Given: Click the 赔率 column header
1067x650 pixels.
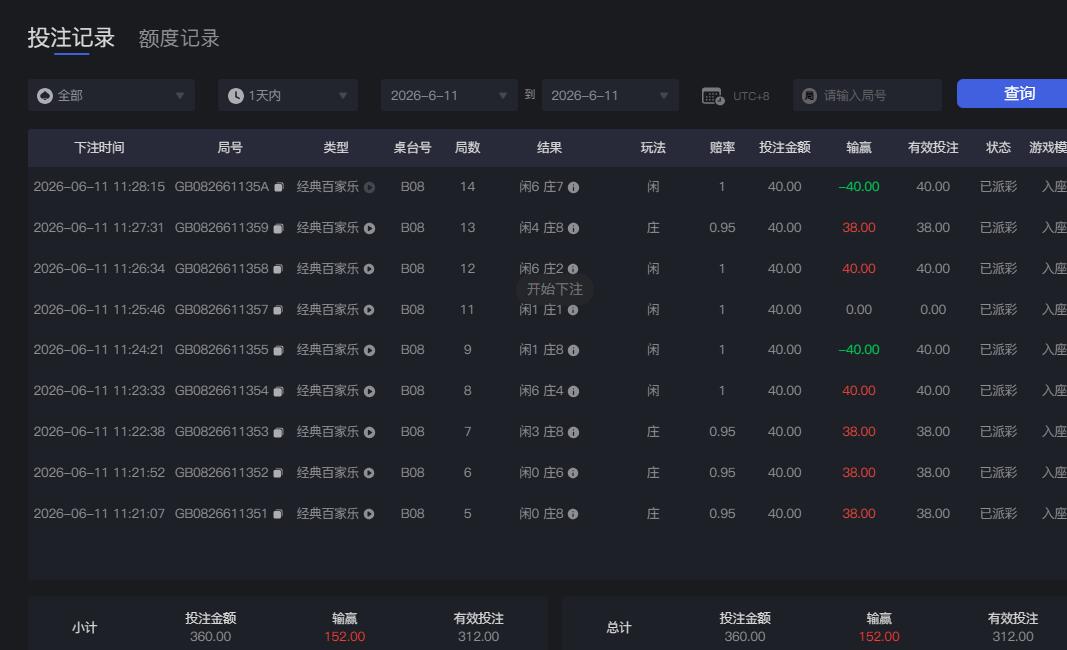Looking at the screenshot, I should click(722, 148).
